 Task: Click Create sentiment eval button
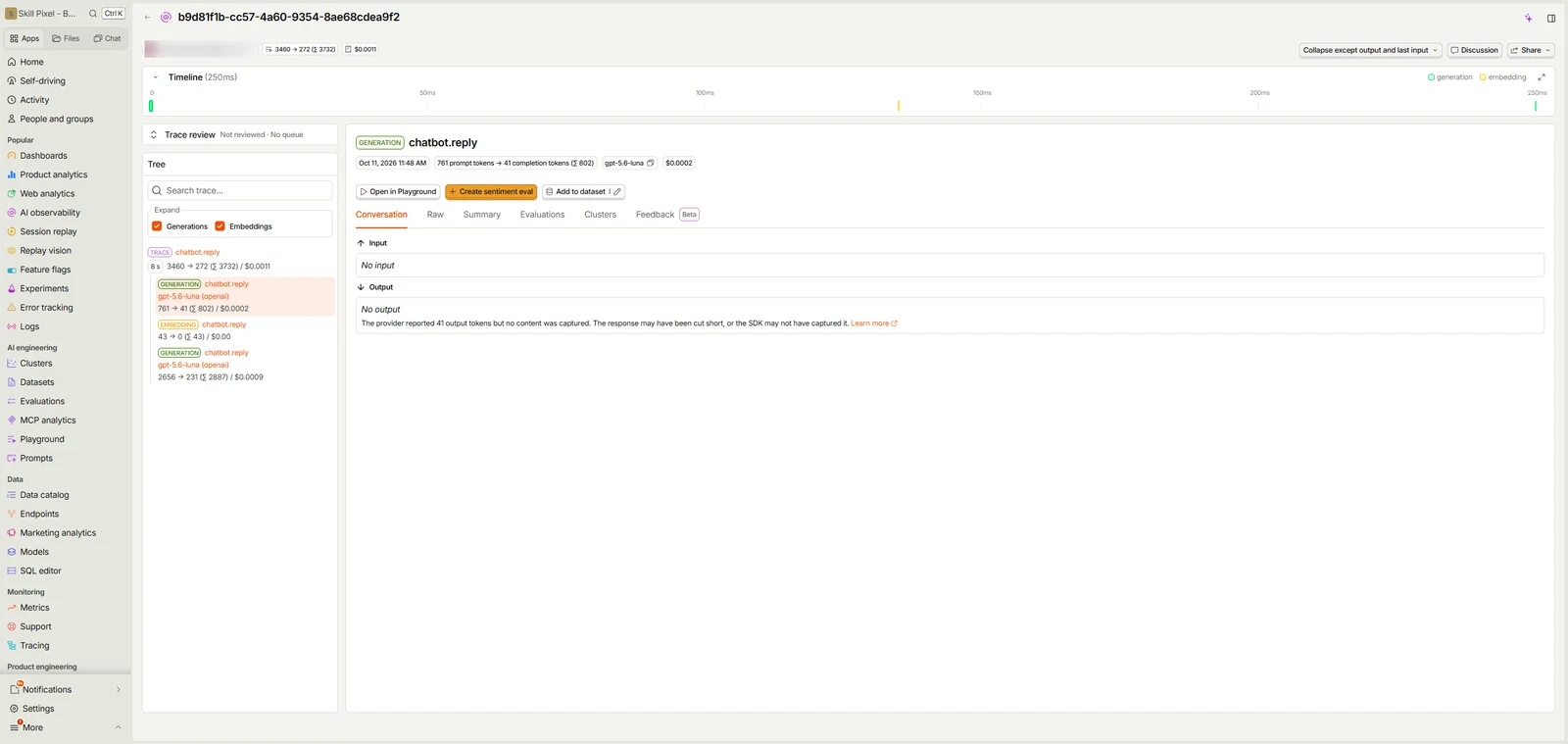pos(491,192)
